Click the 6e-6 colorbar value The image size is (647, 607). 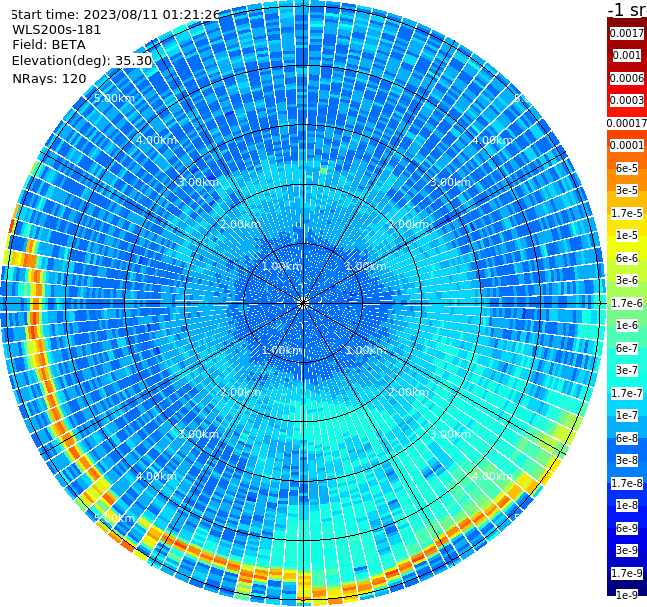click(x=627, y=258)
